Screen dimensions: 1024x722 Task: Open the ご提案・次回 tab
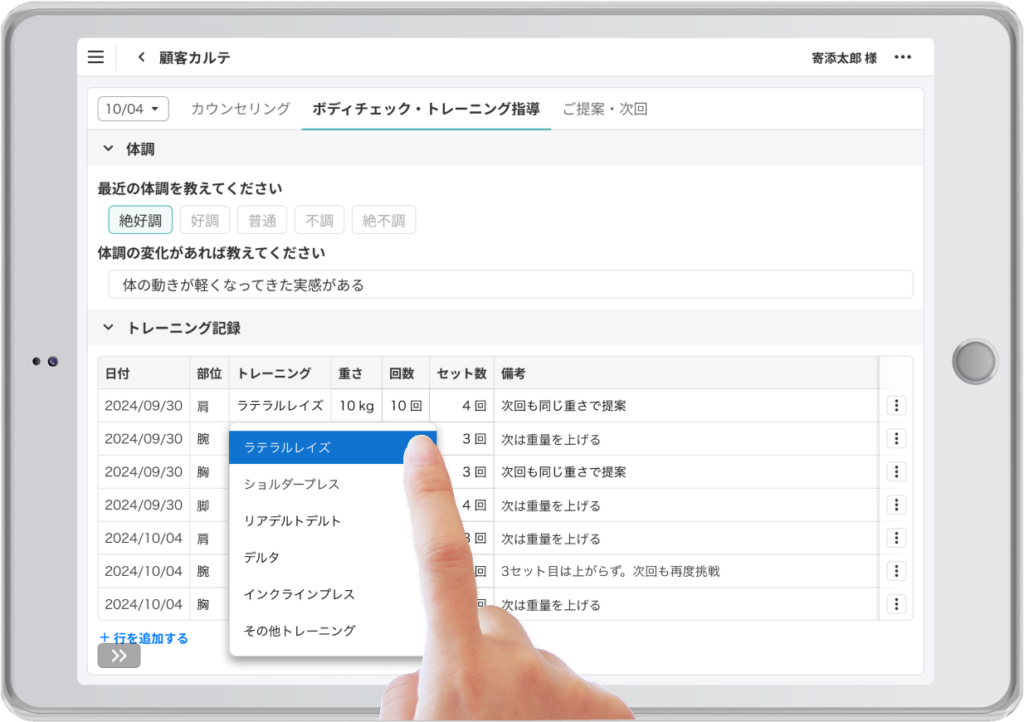604,109
